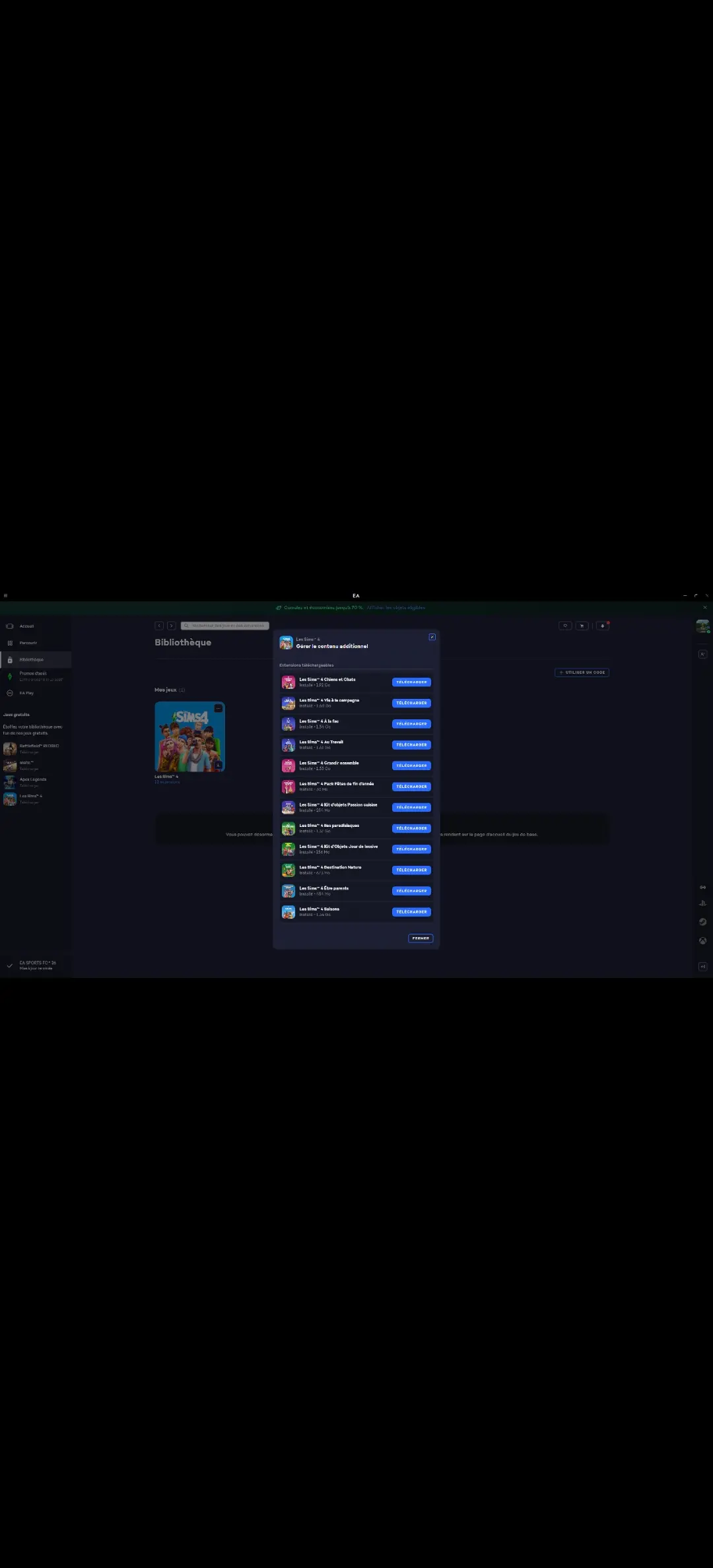Click the Fêtes de fin d'année pack icon
713x1568 pixels.
click(x=289, y=787)
